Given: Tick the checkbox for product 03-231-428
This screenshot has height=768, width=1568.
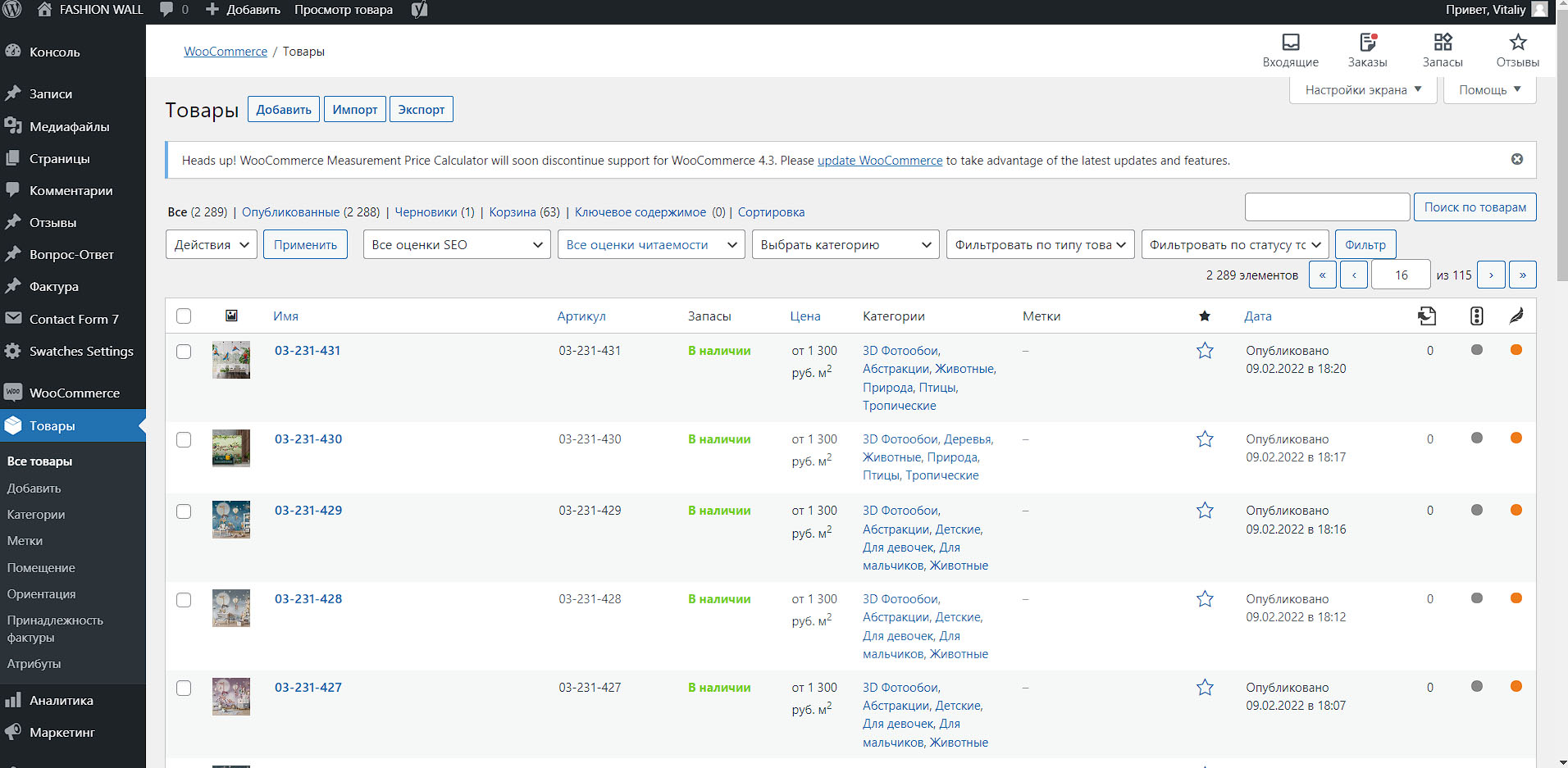Looking at the screenshot, I should [x=184, y=600].
